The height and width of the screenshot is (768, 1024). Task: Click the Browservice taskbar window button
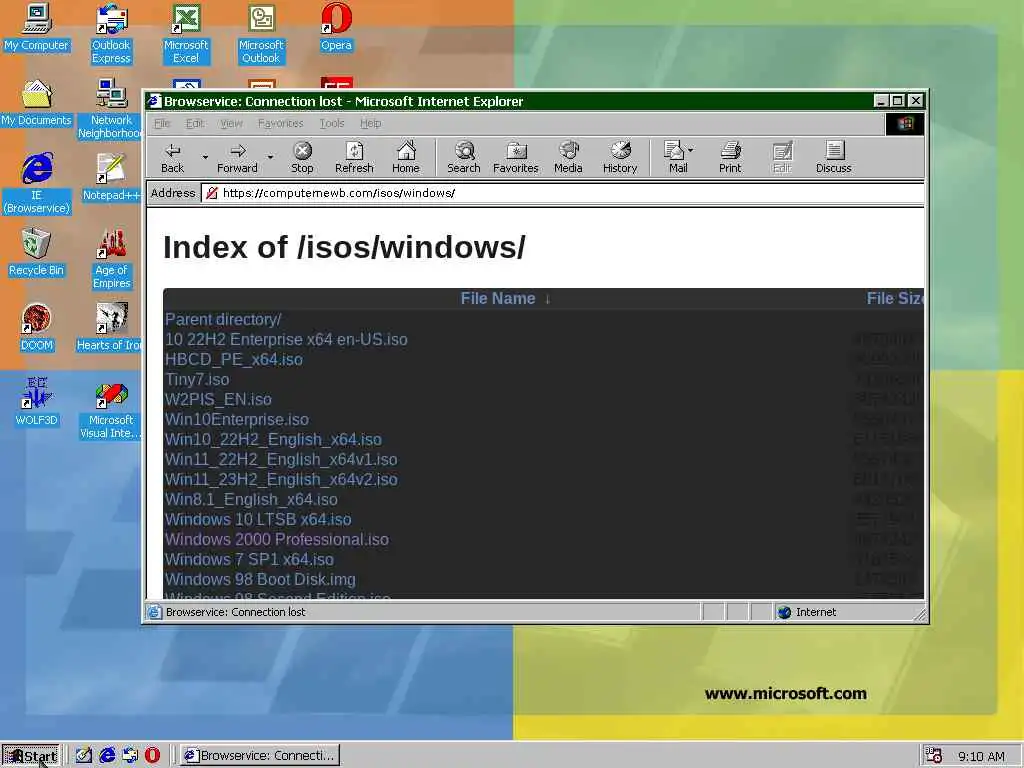260,756
